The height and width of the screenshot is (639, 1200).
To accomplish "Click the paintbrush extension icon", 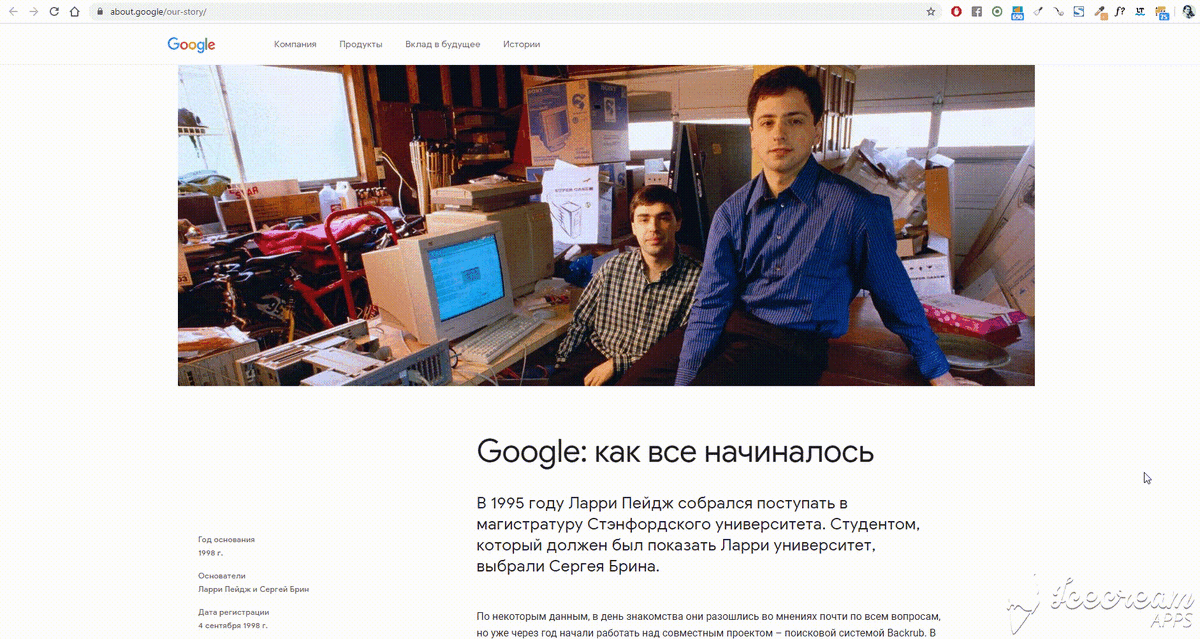I will [x=1037, y=11].
